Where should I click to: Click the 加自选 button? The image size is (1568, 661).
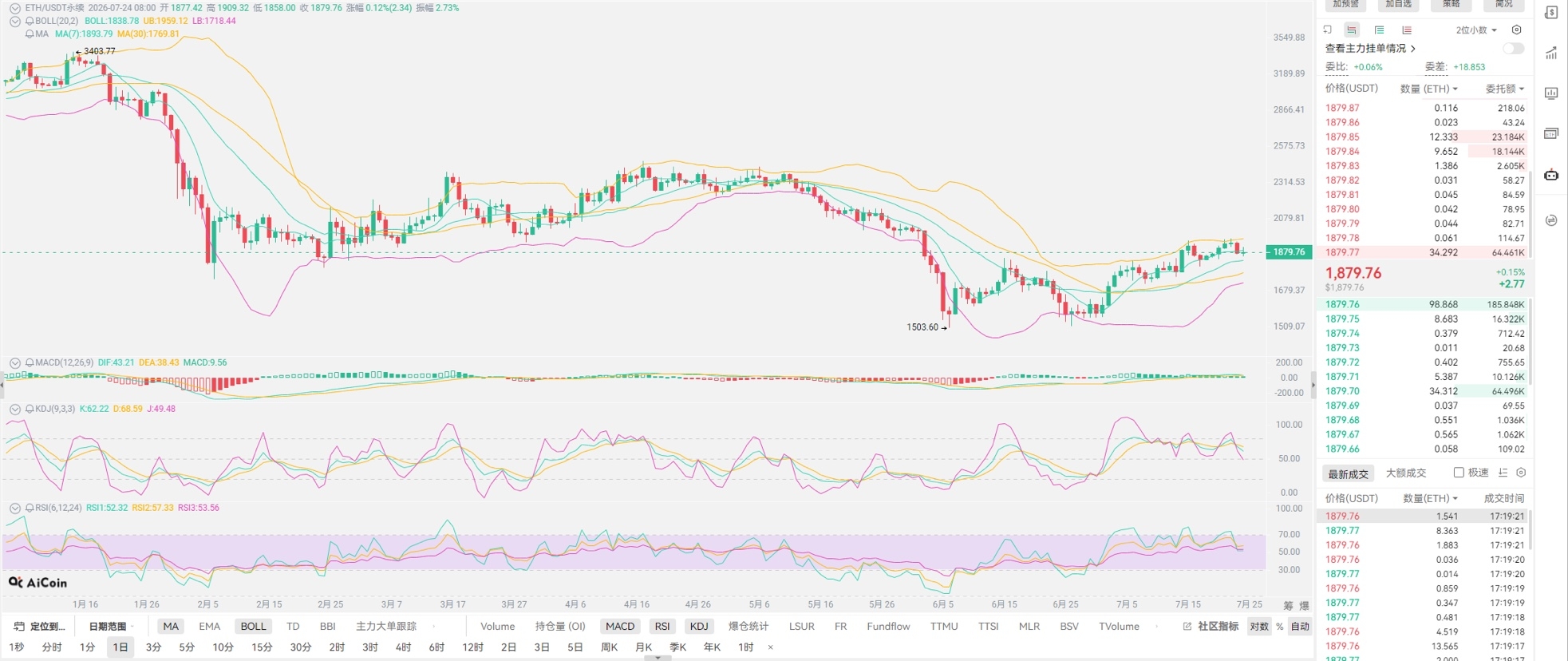[1399, 4]
